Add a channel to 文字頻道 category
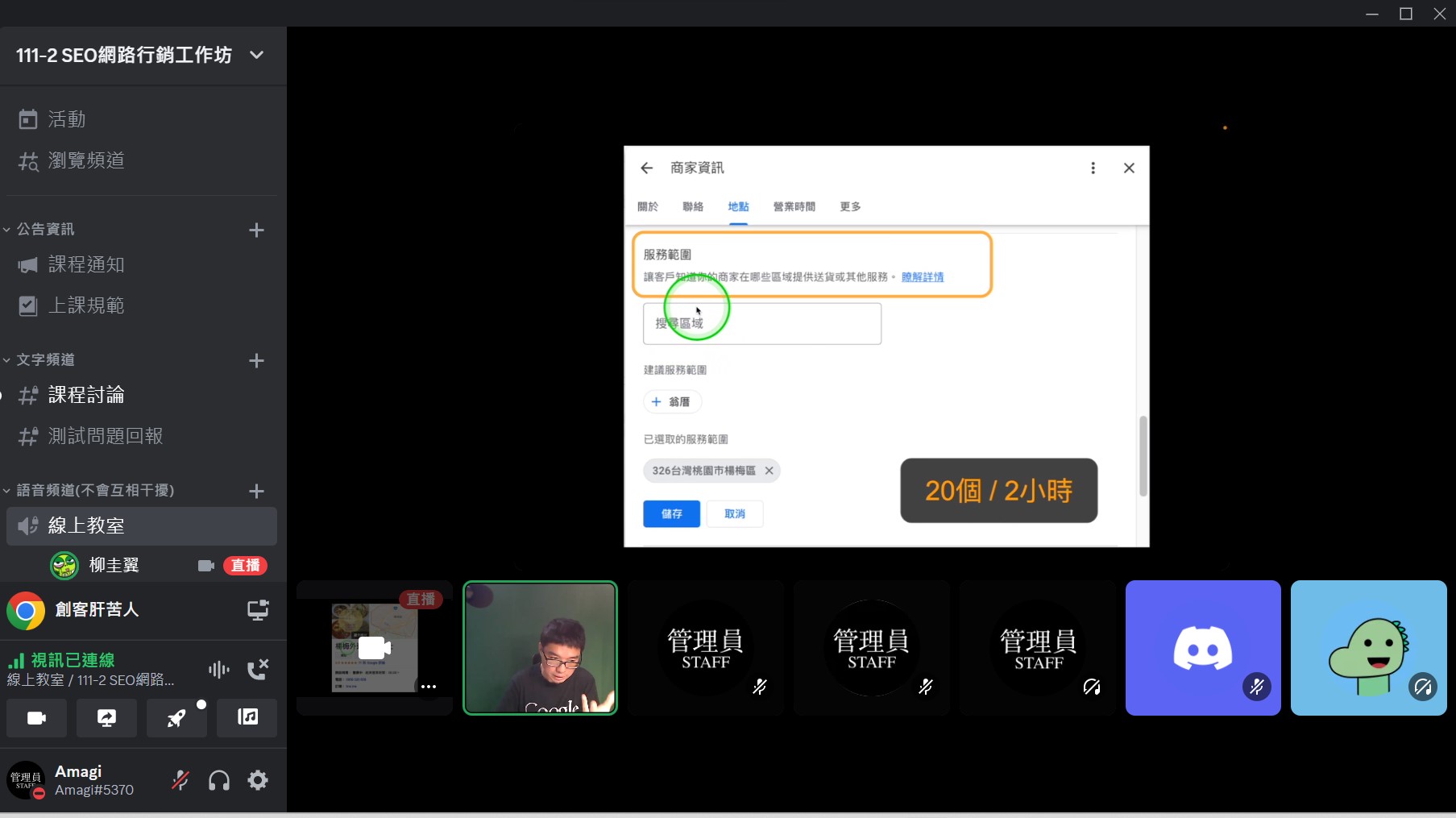This screenshot has width=1456, height=818. (256, 360)
